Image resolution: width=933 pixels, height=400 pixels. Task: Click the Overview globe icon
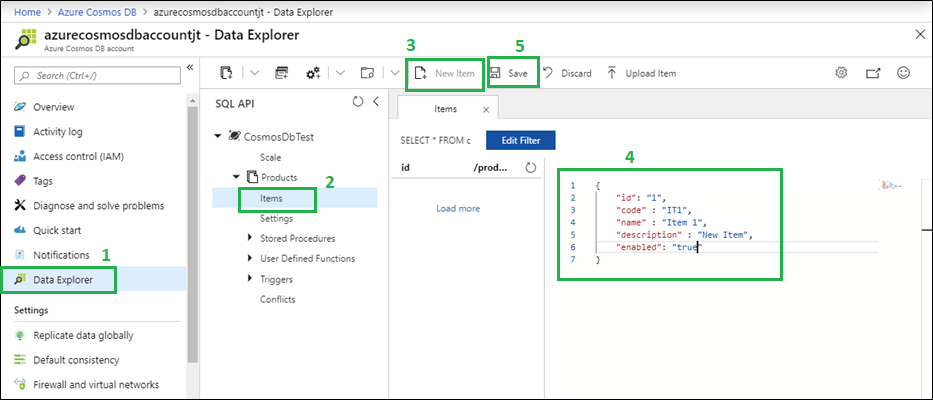(20, 107)
